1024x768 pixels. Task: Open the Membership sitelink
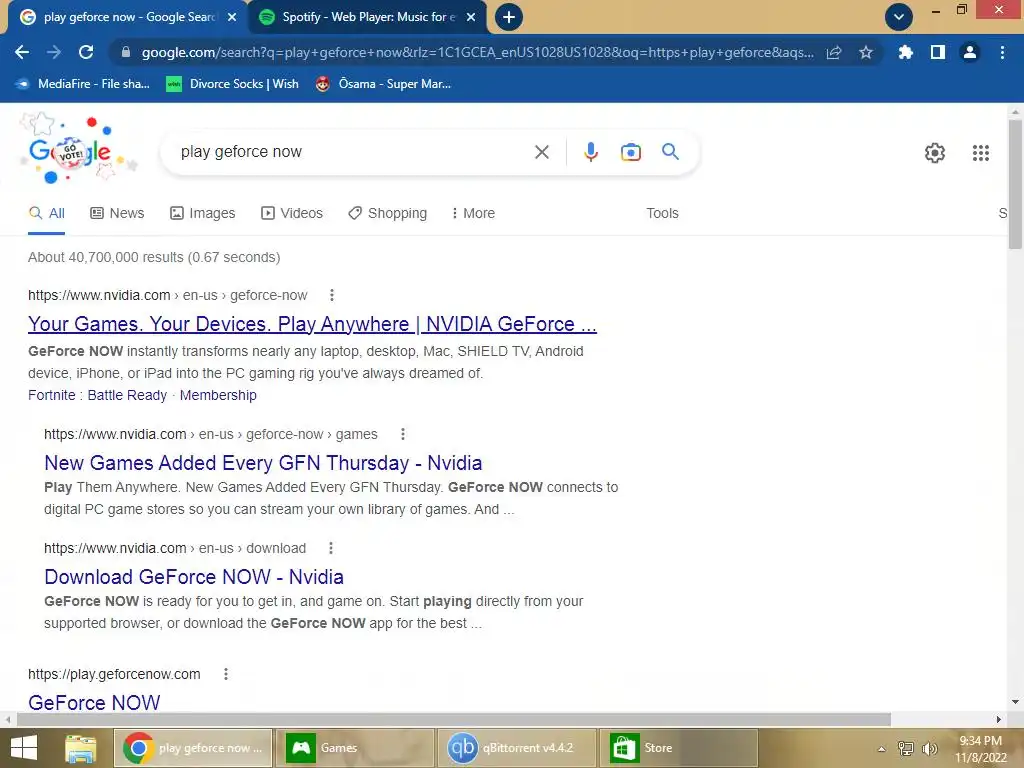tap(218, 395)
